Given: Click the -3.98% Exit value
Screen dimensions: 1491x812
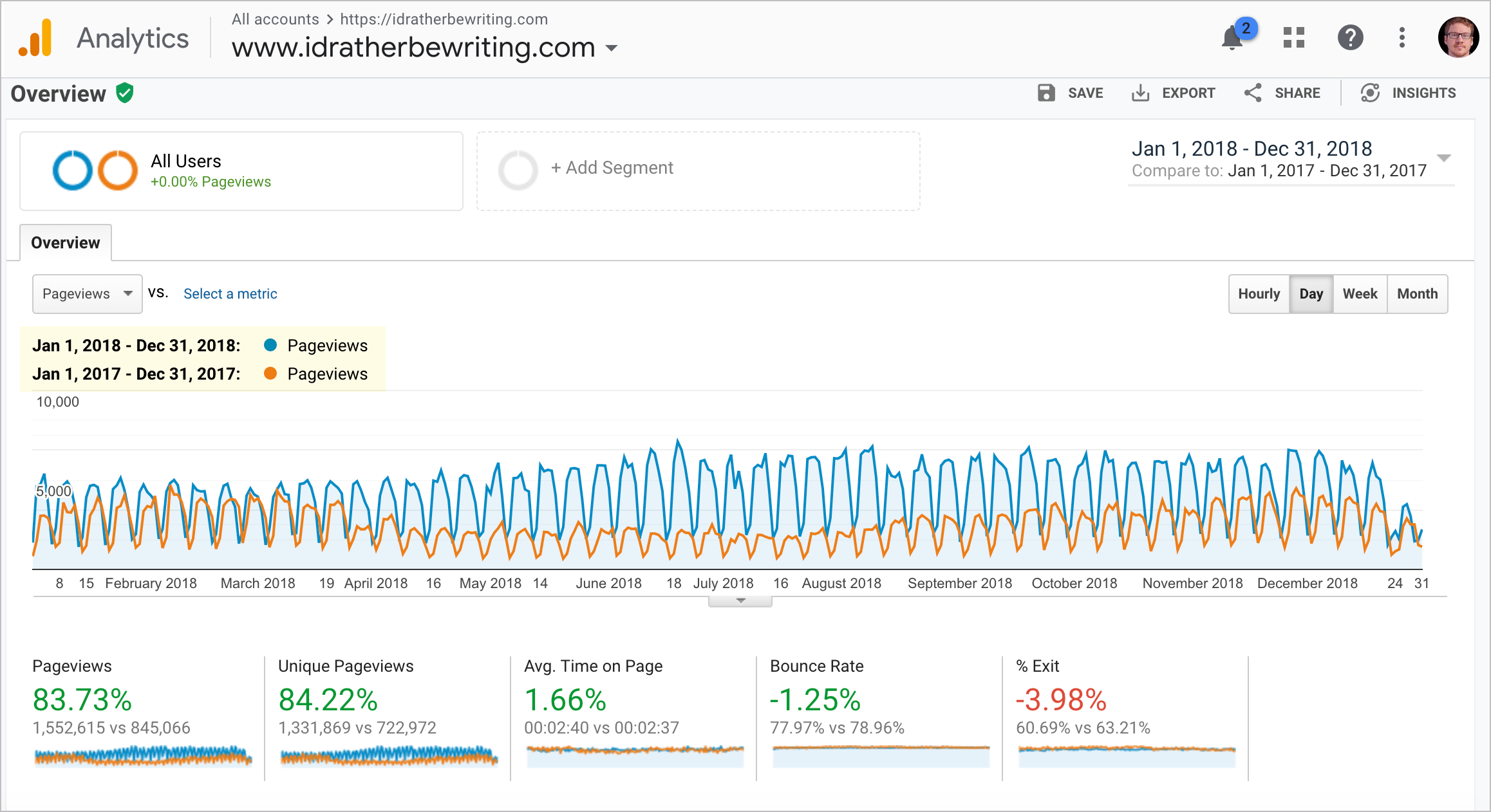Looking at the screenshot, I should 1061,700.
